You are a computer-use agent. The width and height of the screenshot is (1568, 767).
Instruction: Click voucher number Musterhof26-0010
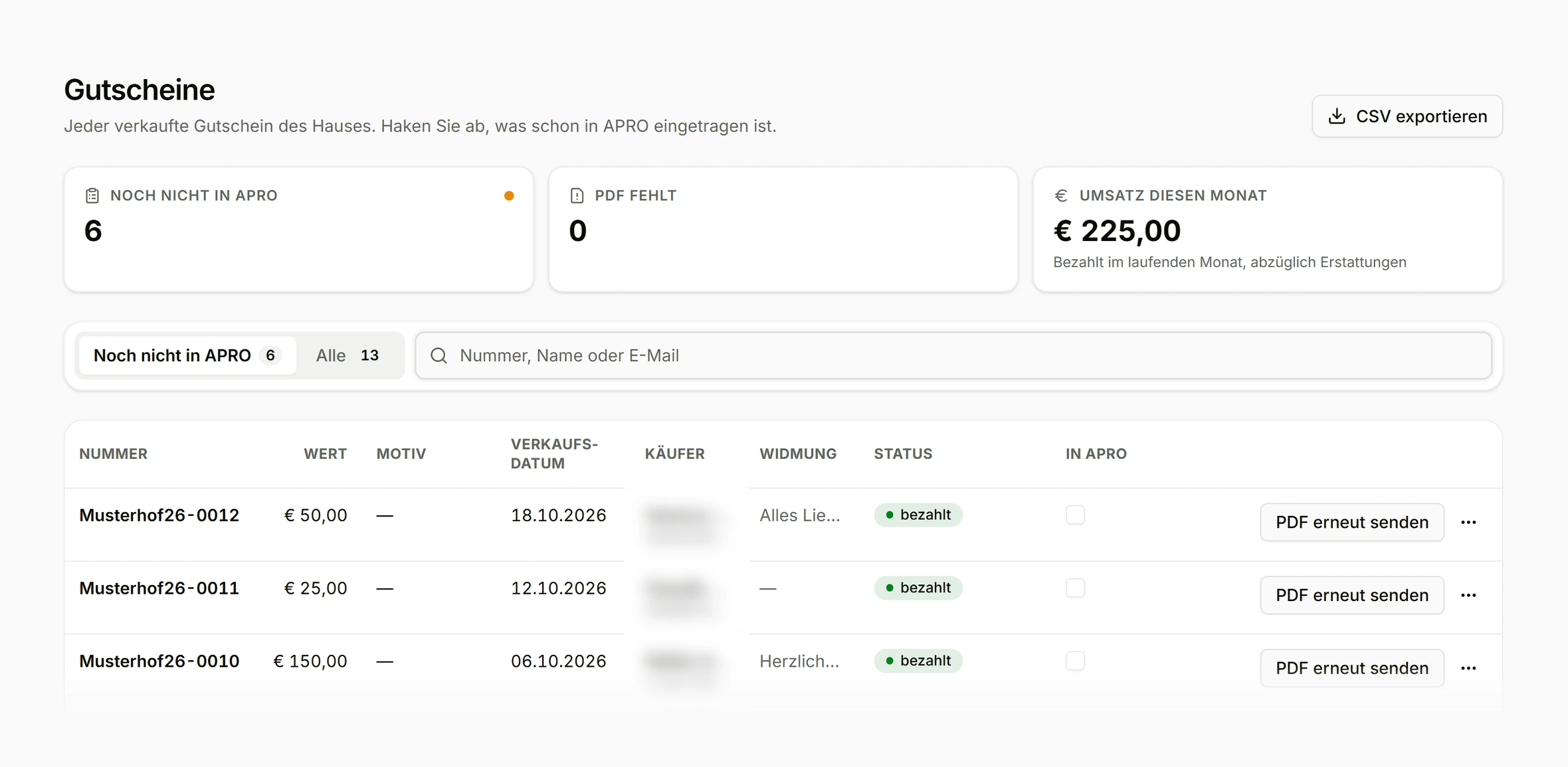point(159,661)
